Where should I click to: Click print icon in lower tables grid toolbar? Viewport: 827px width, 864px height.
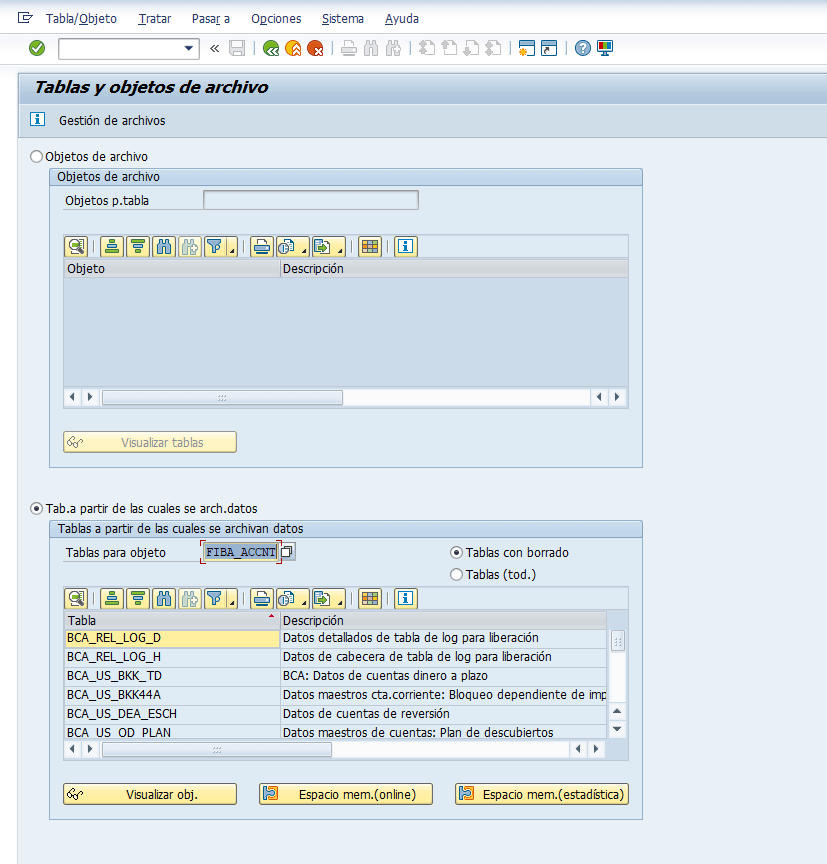(x=262, y=599)
